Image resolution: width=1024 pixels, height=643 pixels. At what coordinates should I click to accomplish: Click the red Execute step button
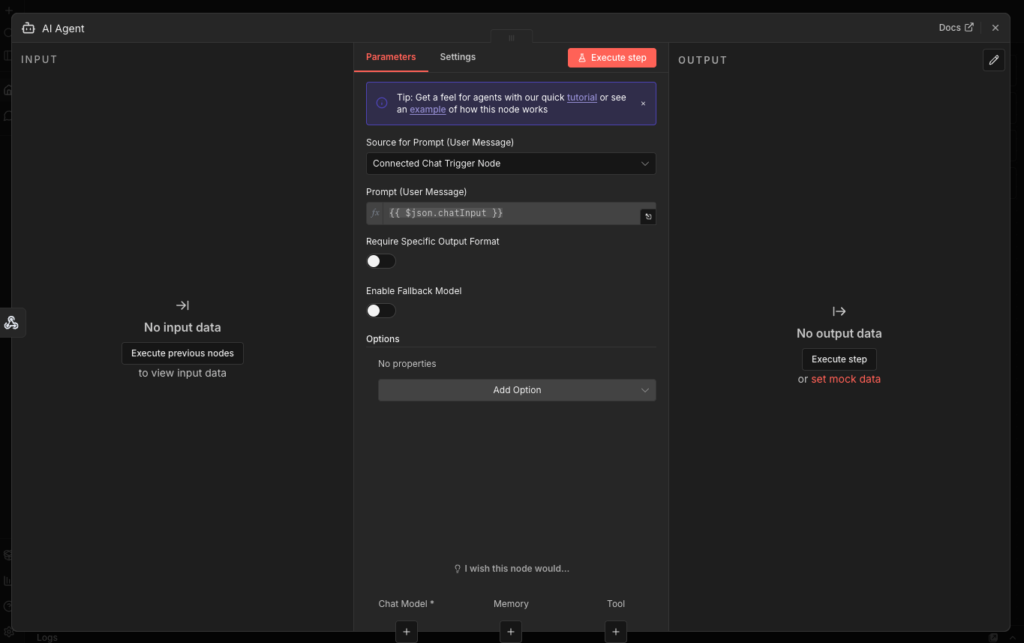point(612,58)
